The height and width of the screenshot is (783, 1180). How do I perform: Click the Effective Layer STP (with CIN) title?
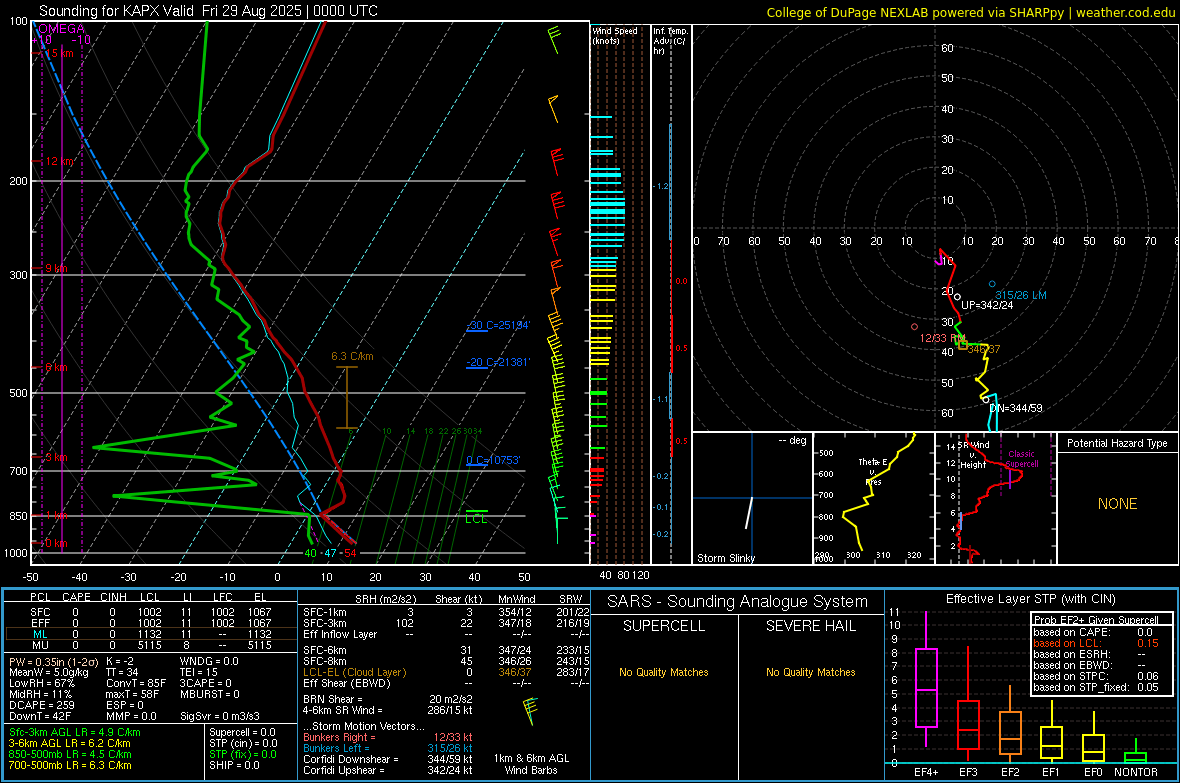(1030, 599)
